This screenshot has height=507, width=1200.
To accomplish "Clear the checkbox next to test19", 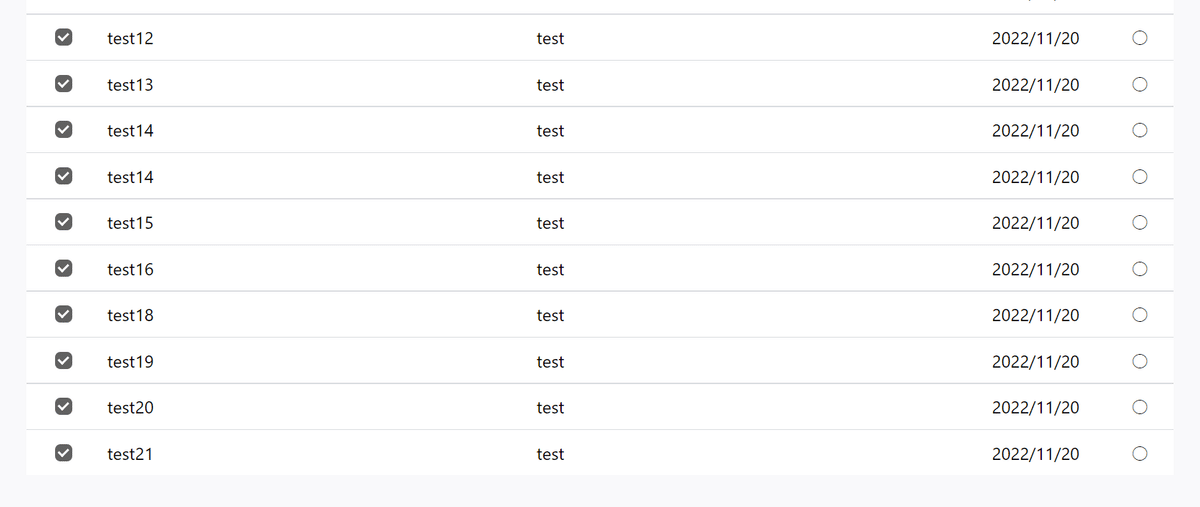I will click(63, 360).
